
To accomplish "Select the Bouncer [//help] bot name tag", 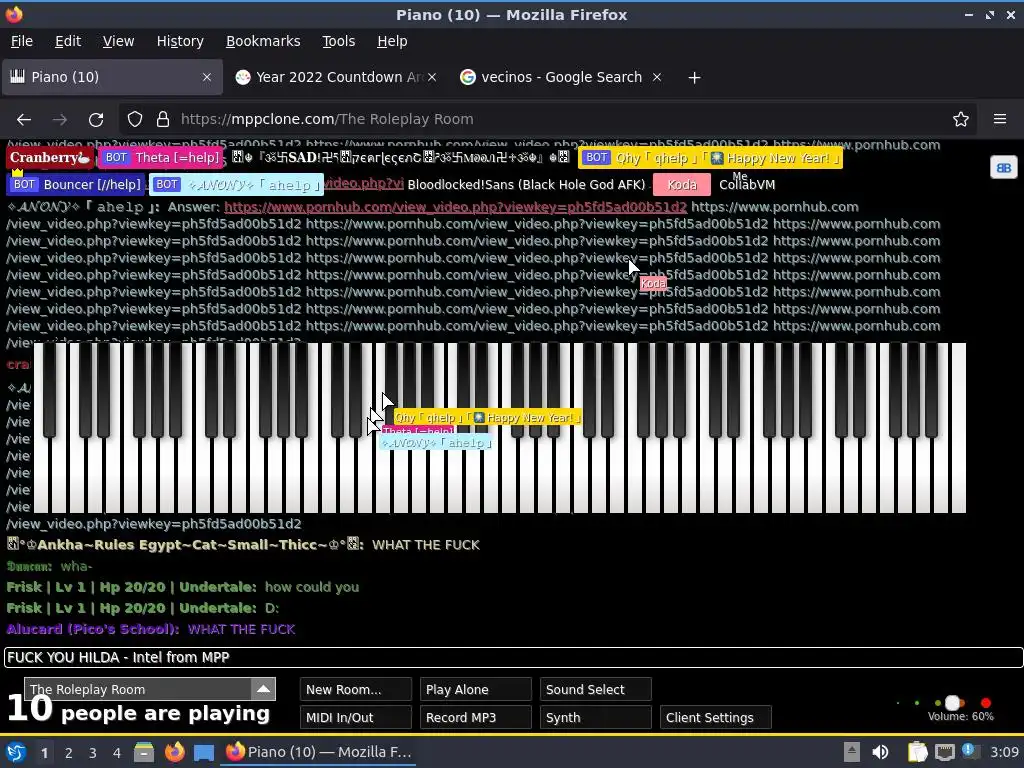I will 76,185.
